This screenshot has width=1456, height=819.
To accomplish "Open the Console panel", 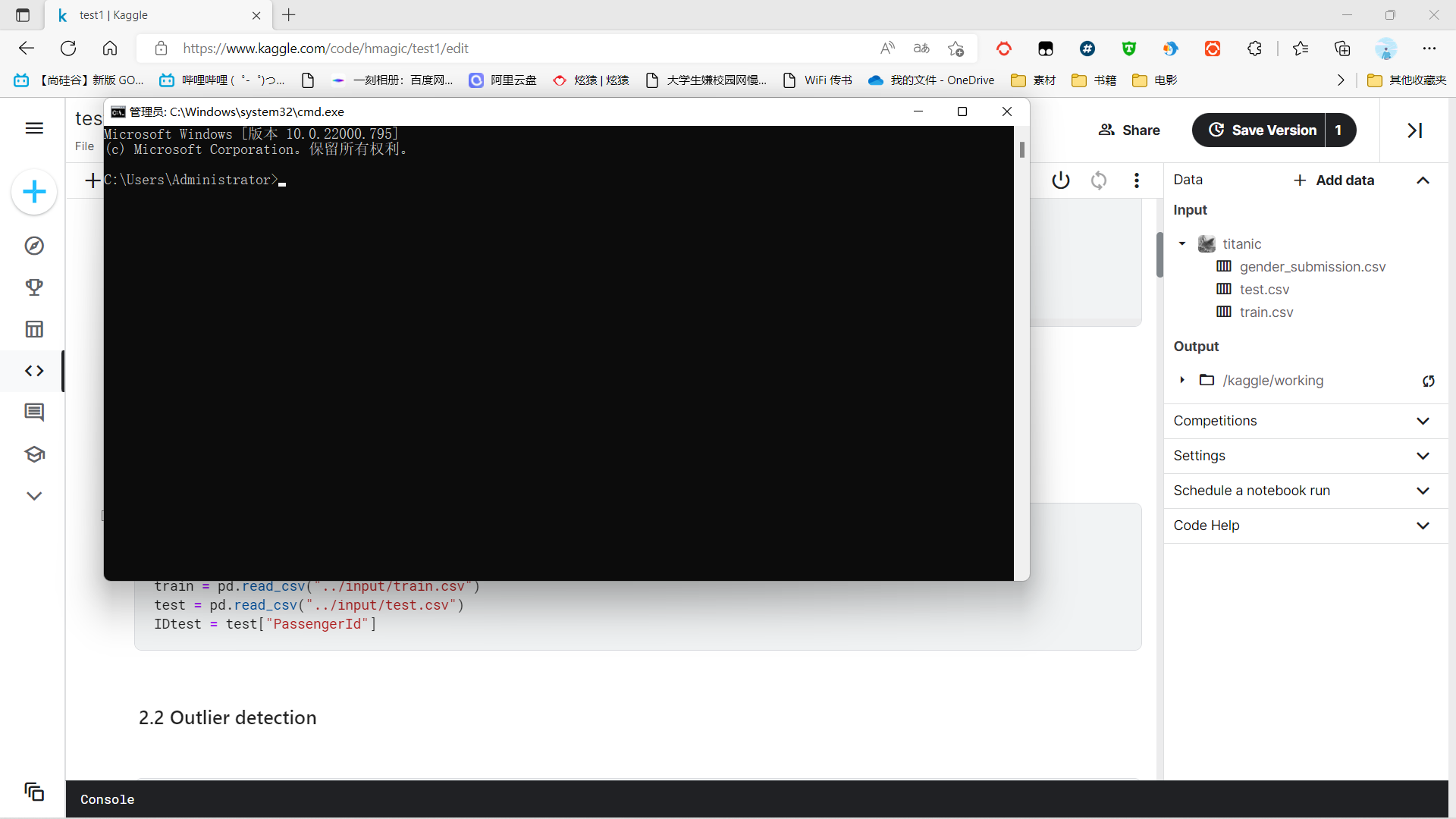I will (107, 799).
